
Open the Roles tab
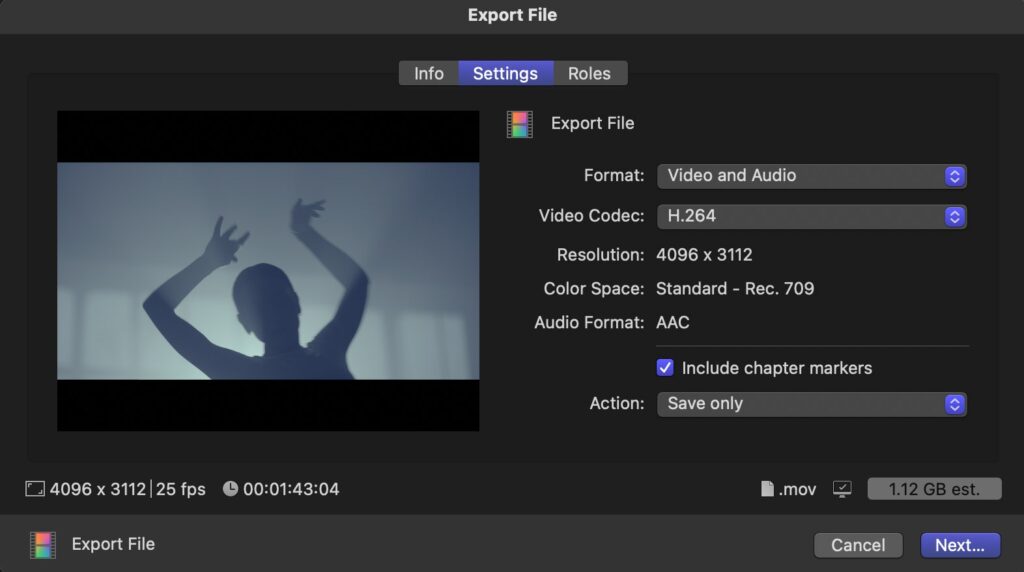tap(590, 73)
